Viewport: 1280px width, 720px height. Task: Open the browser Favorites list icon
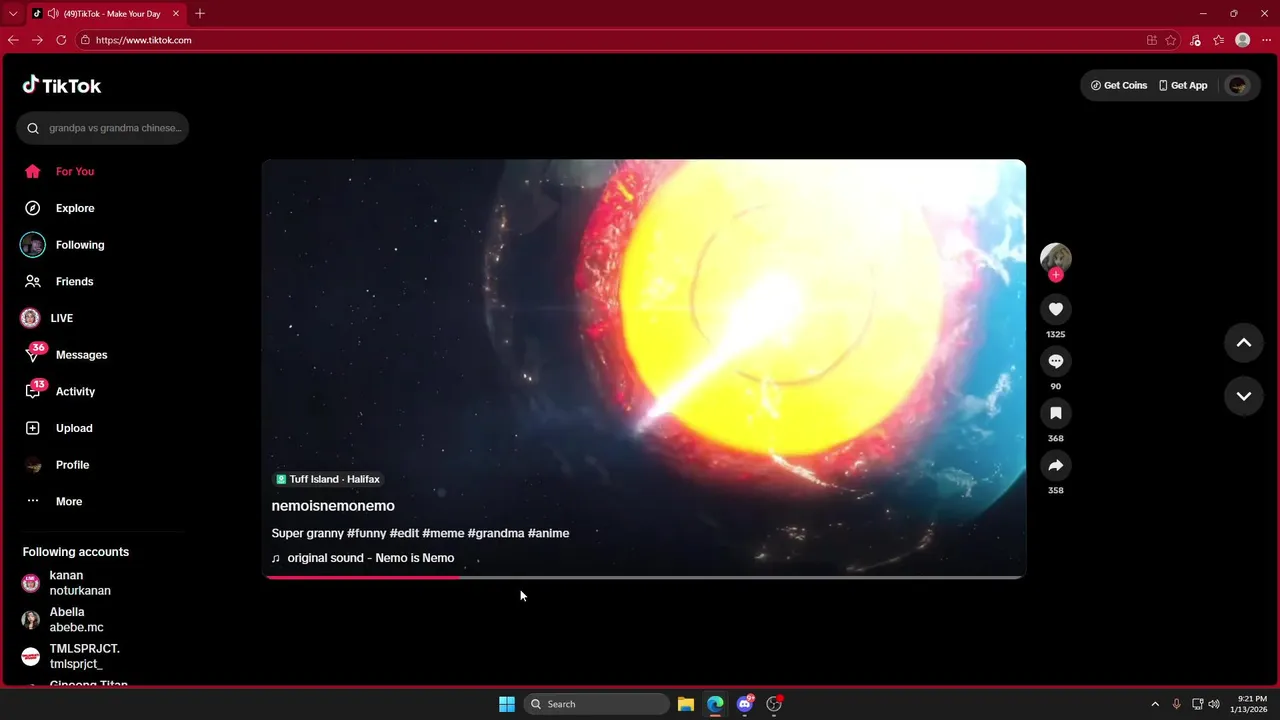(1219, 40)
